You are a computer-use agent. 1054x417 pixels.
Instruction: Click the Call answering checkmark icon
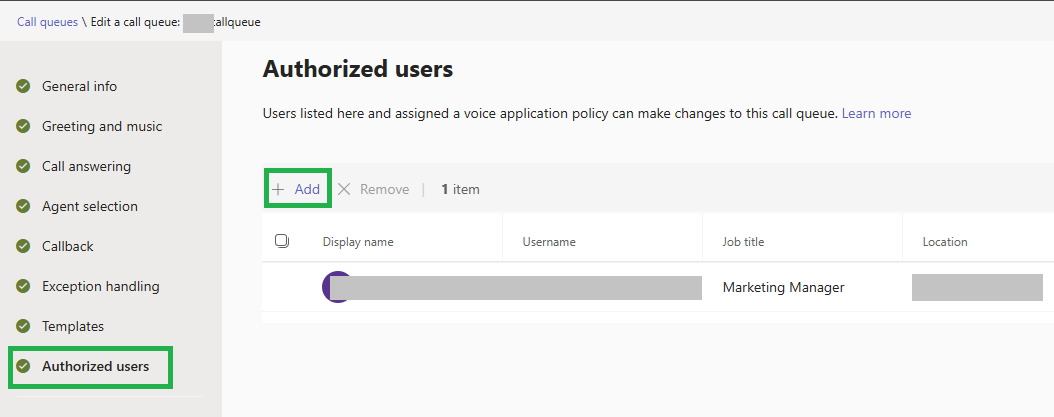[24, 166]
